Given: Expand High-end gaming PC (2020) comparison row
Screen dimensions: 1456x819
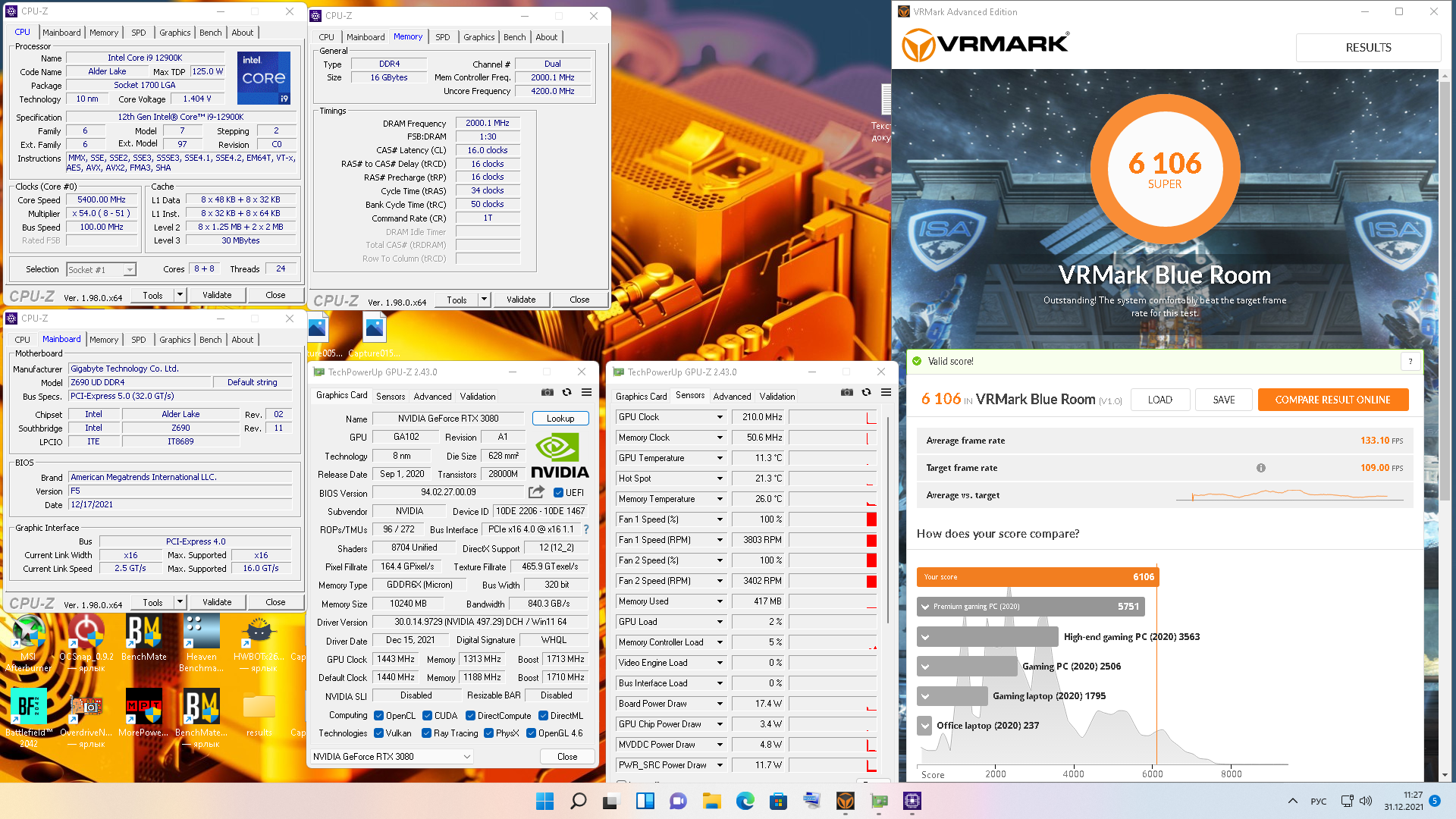Looking at the screenshot, I should coord(925,637).
